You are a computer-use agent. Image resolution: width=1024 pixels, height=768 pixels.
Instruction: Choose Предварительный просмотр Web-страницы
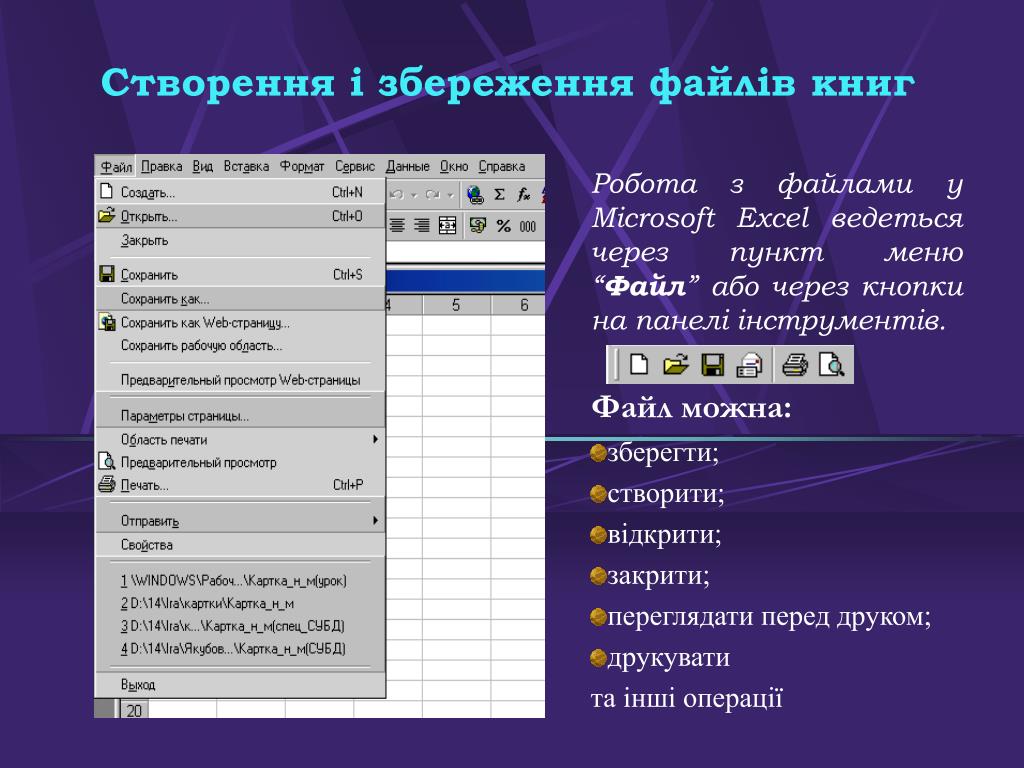click(240, 380)
